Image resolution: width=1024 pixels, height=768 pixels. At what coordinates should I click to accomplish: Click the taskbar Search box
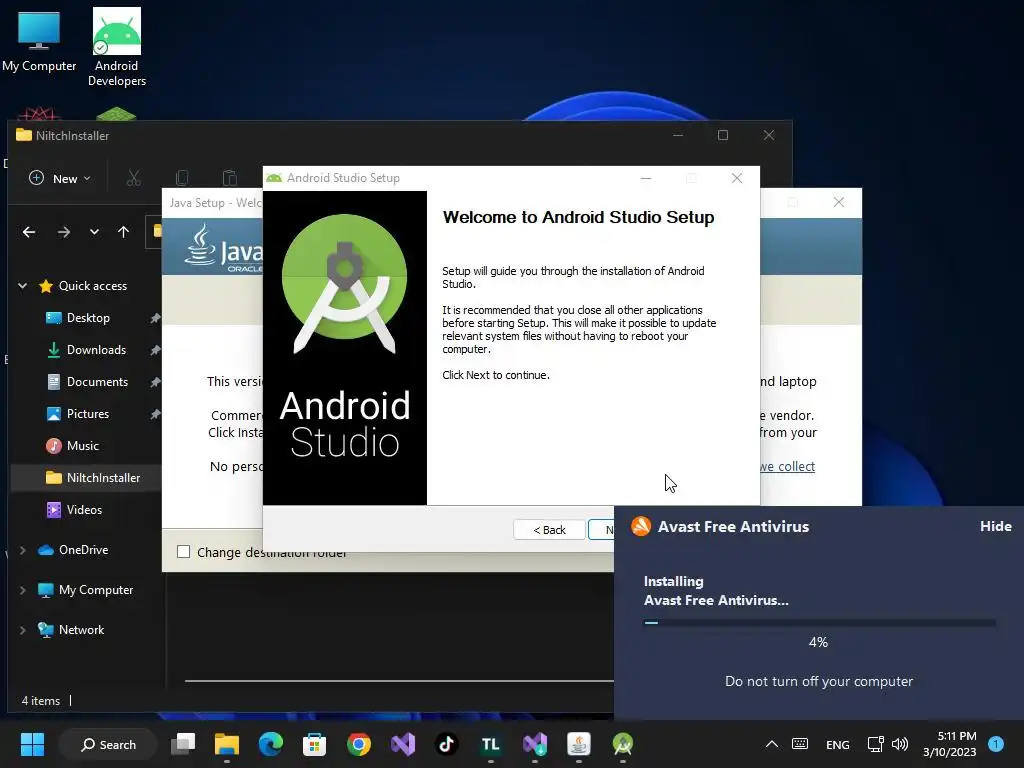108,744
